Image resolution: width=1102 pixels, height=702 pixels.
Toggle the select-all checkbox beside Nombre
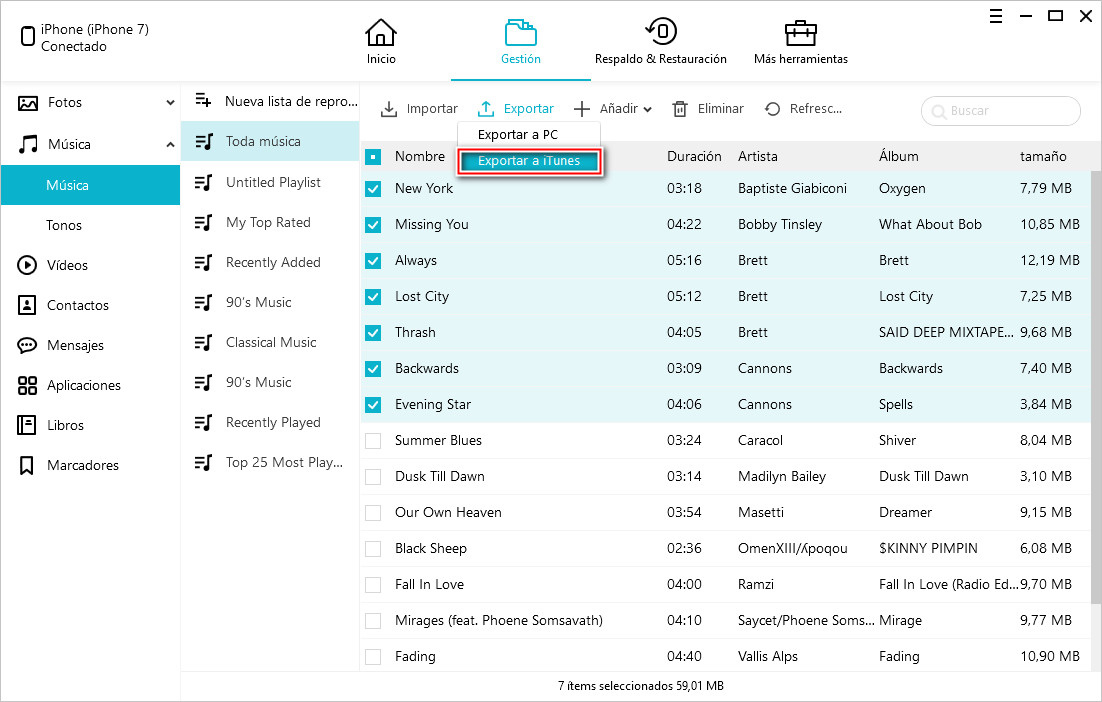(373, 157)
